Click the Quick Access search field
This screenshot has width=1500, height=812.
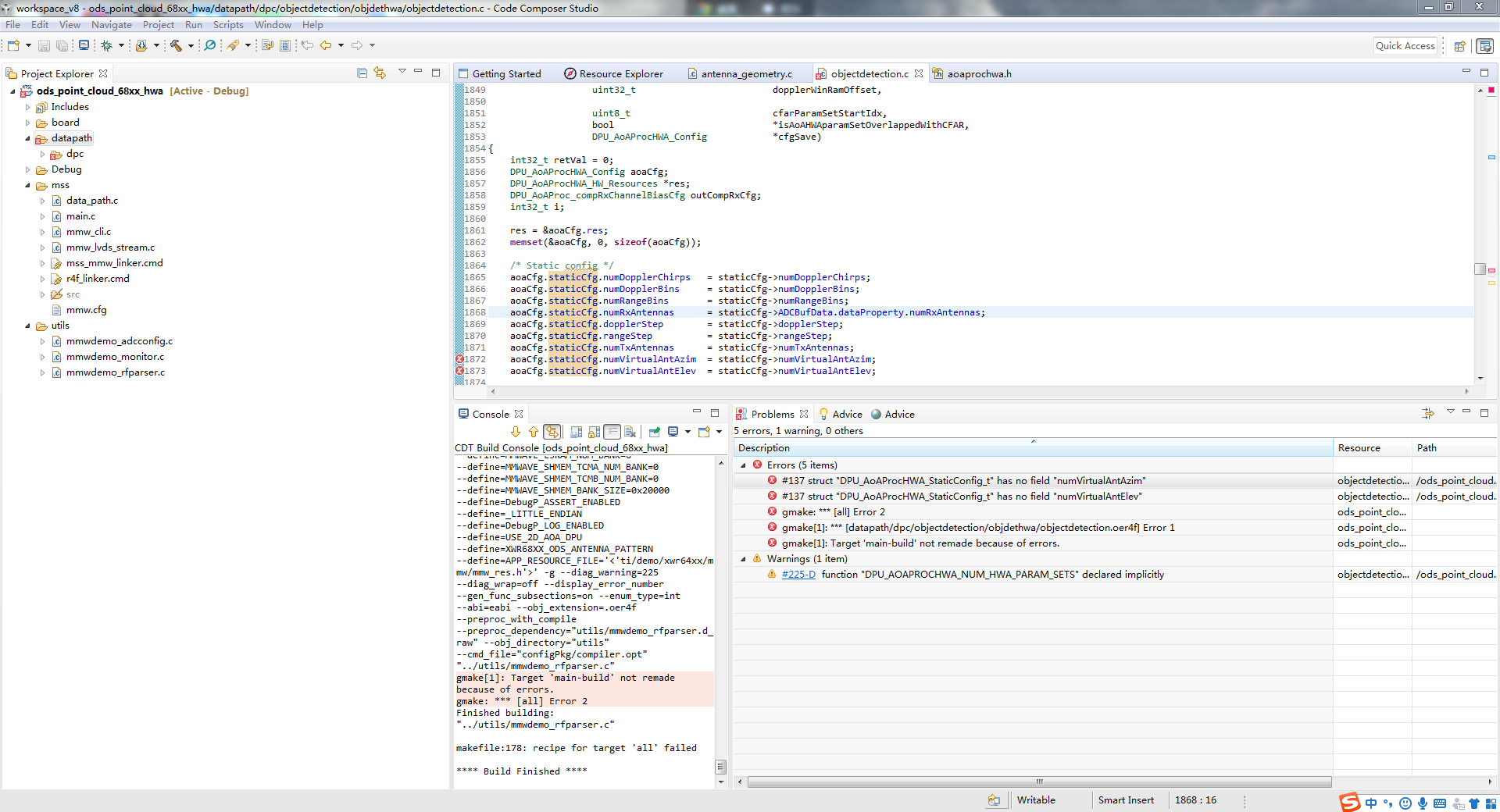(1405, 46)
